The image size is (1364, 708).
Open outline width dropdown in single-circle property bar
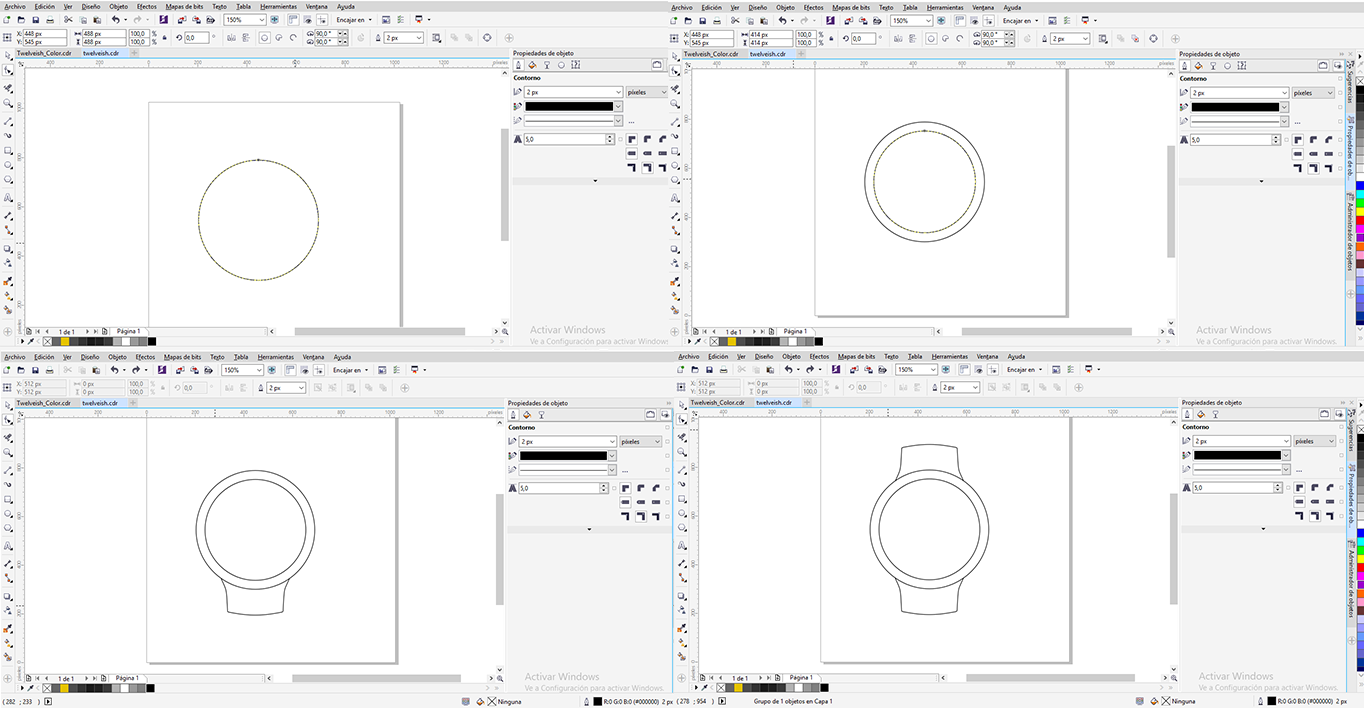[419, 38]
